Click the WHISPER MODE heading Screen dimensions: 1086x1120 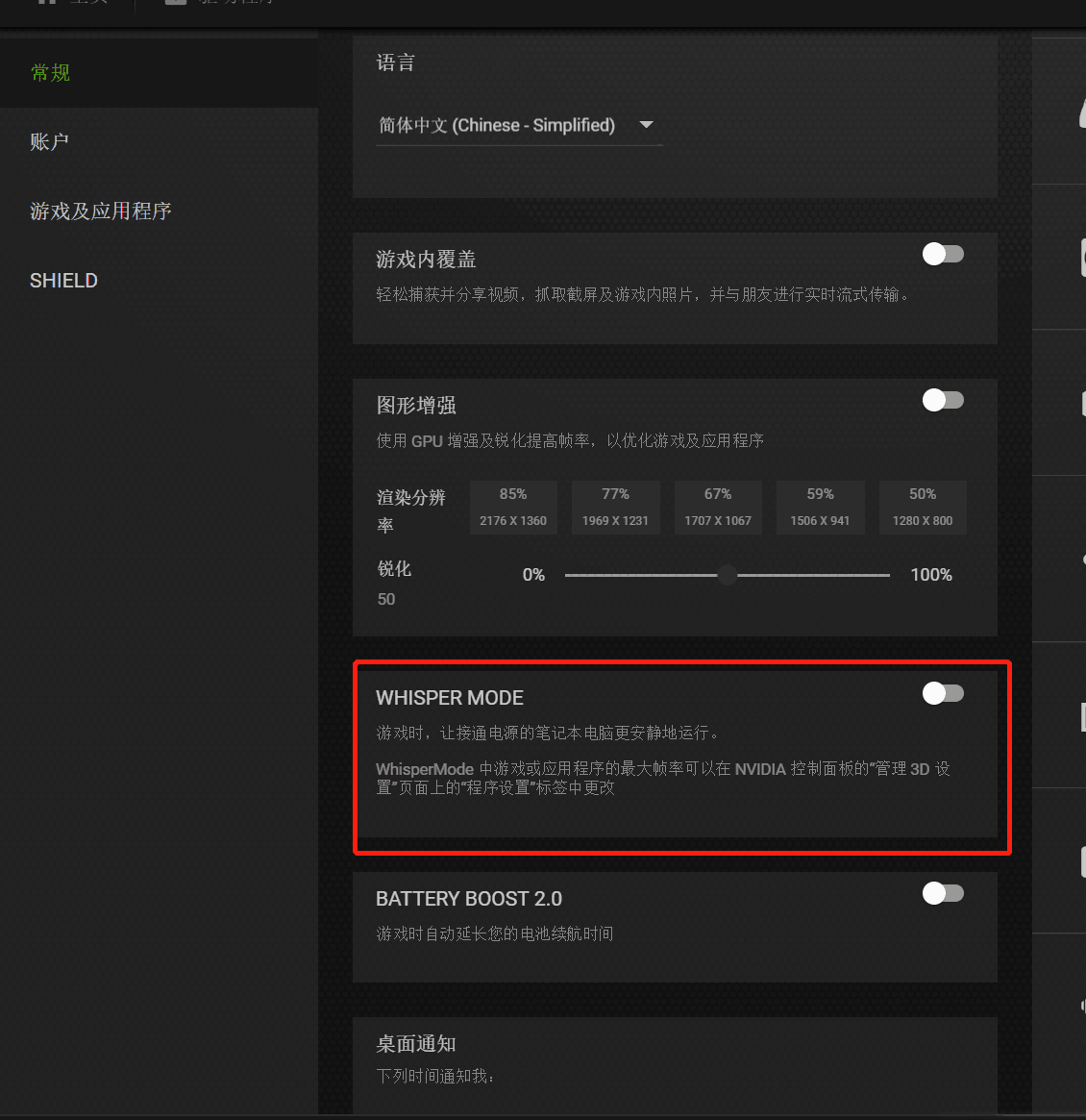coord(450,698)
